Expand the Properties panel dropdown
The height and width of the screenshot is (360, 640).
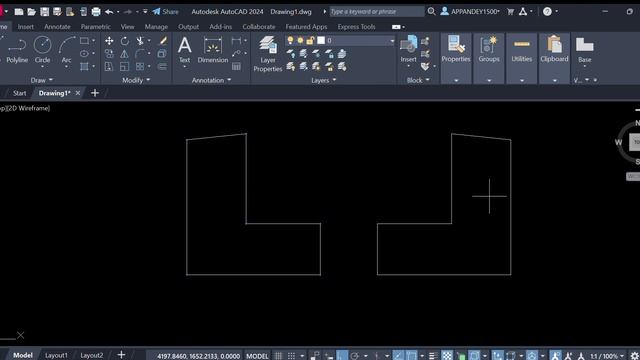point(456,80)
